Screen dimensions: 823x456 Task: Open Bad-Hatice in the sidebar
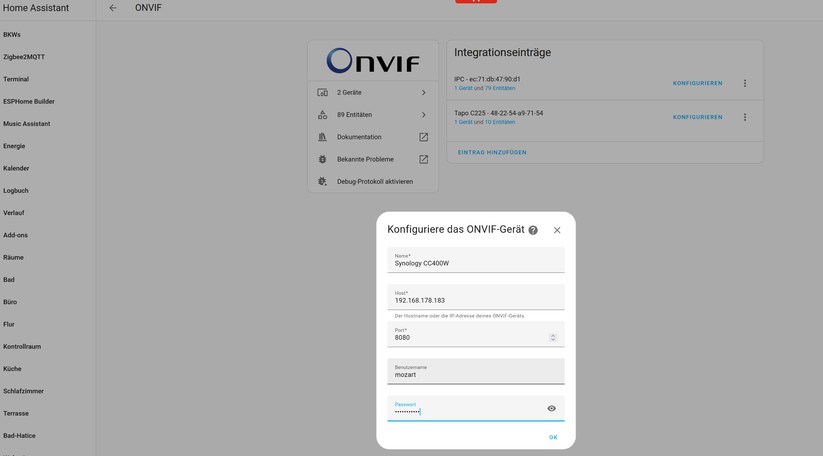click(x=19, y=436)
